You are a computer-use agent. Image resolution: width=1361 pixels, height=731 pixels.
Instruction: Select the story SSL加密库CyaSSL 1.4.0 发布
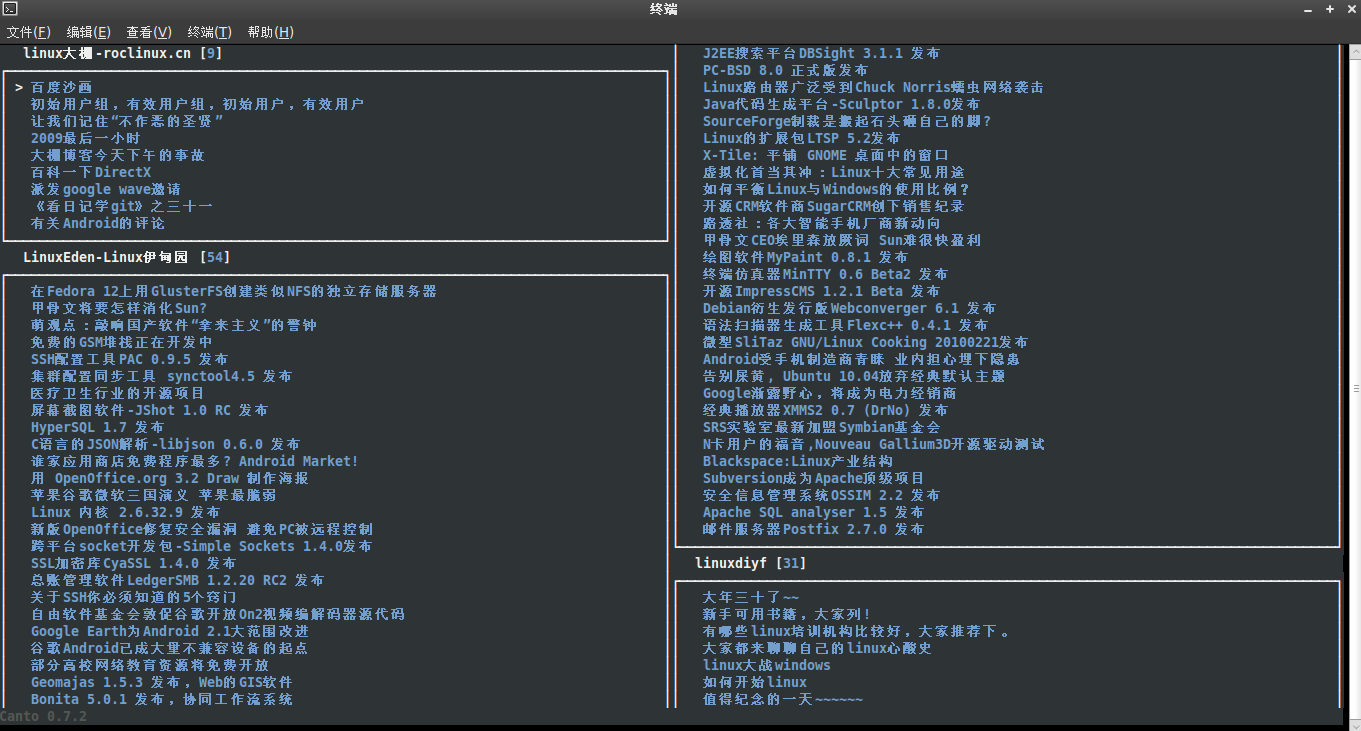tap(133, 564)
